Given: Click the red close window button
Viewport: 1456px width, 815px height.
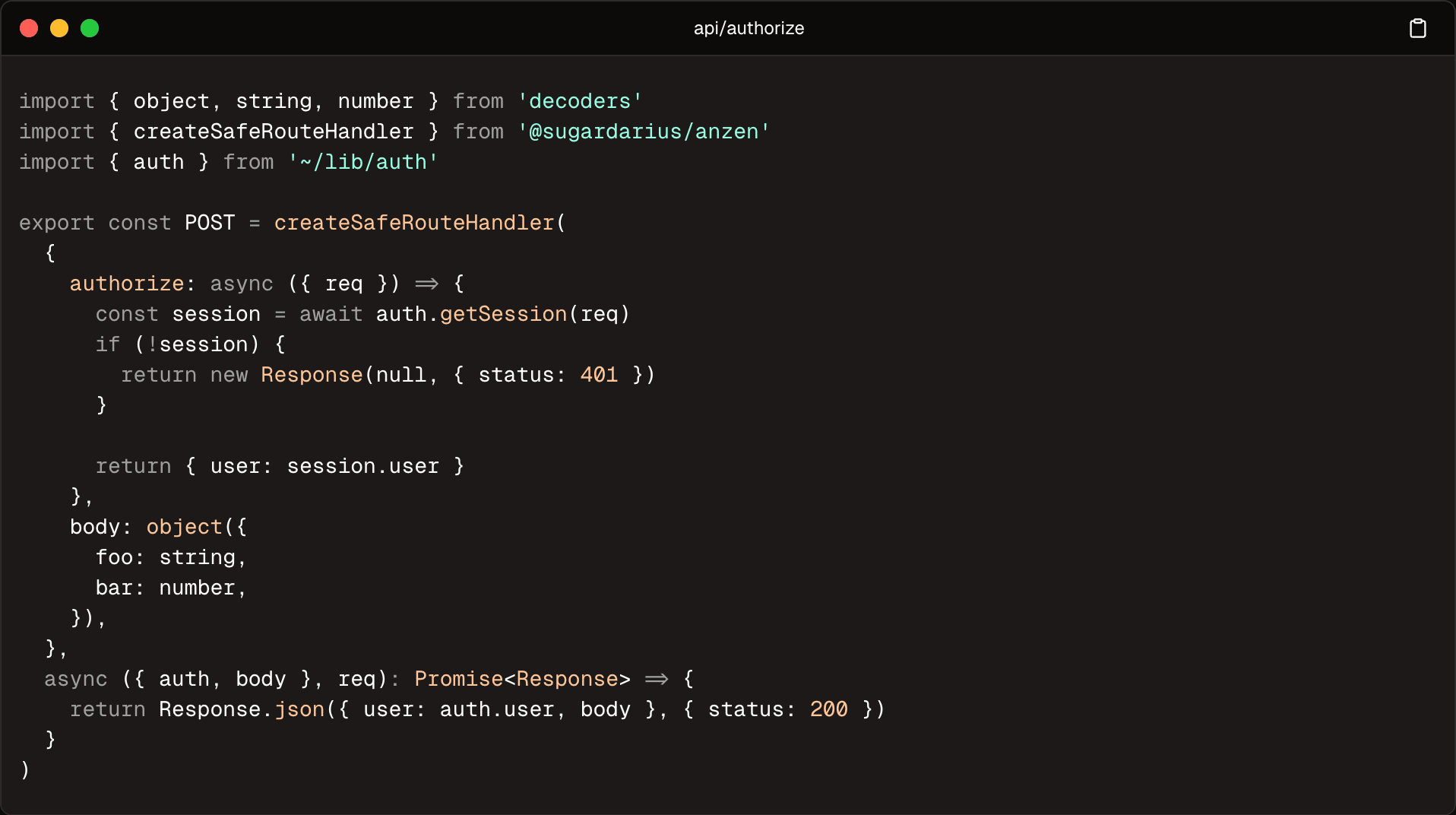Looking at the screenshot, I should (29, 28).
